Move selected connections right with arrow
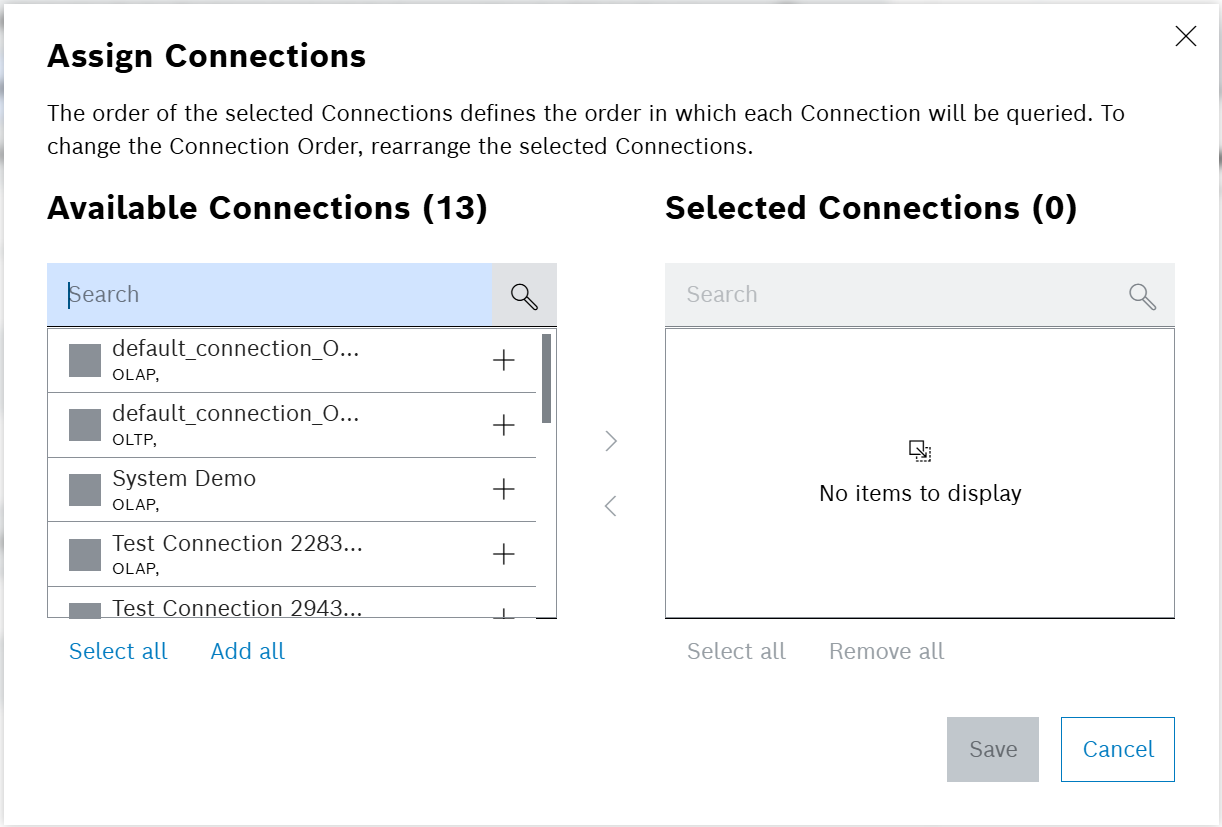Viewport: 1222px width, 827px height. [611, 441]
